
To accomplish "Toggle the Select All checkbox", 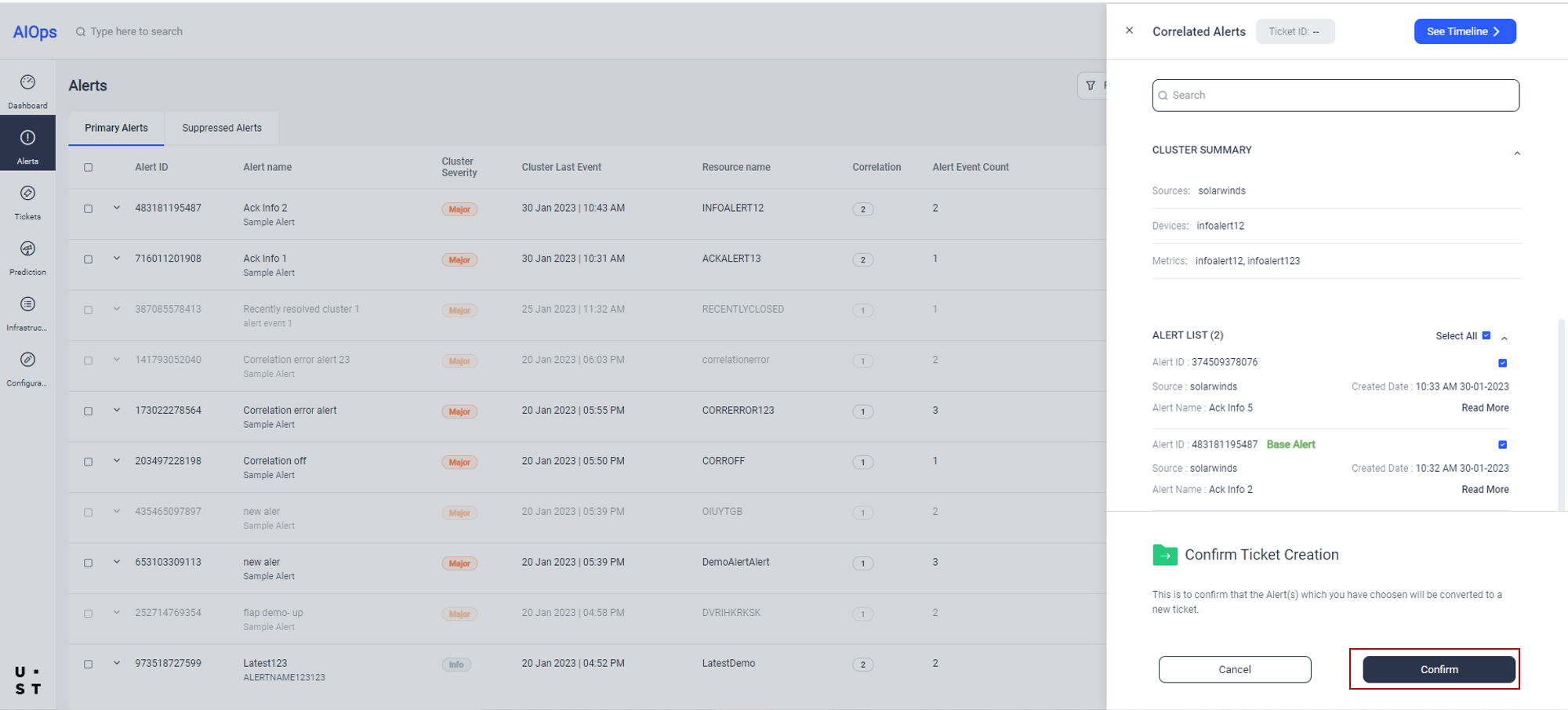I will pos(1486,335).
